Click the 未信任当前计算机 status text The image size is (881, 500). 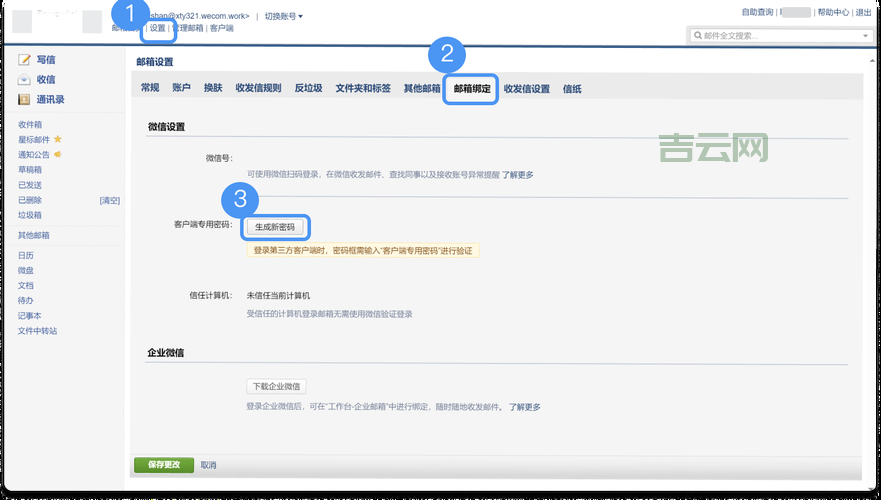[x=278, y=296]
